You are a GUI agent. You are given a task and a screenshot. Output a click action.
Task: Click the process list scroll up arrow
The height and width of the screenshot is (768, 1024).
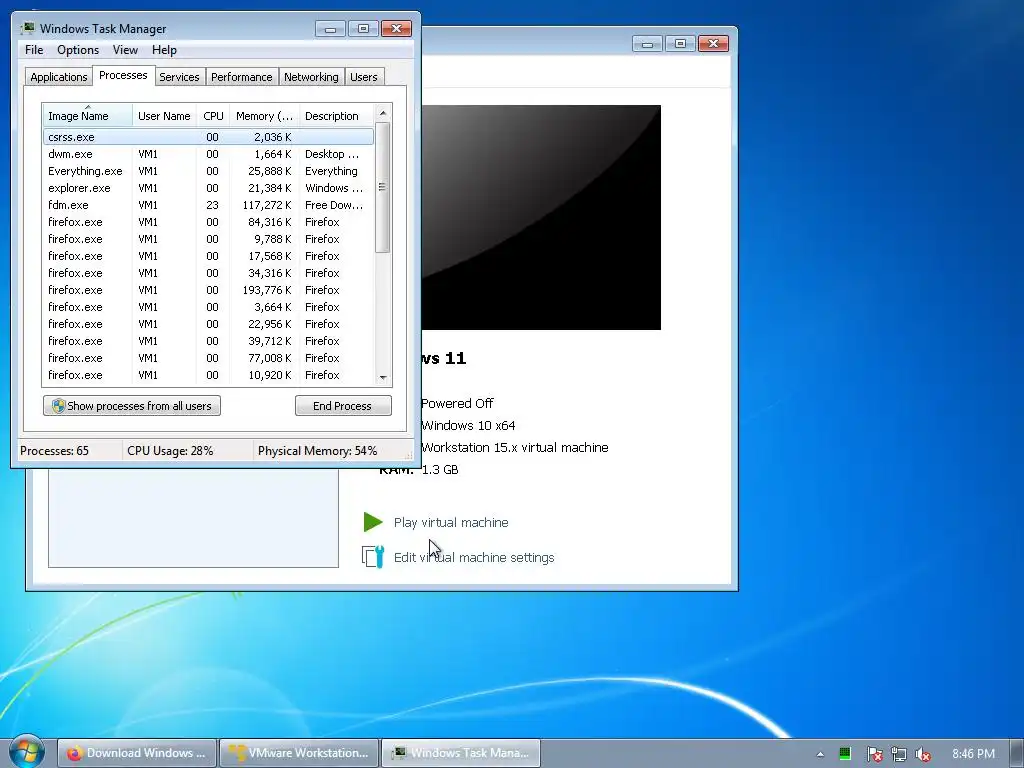383,113
